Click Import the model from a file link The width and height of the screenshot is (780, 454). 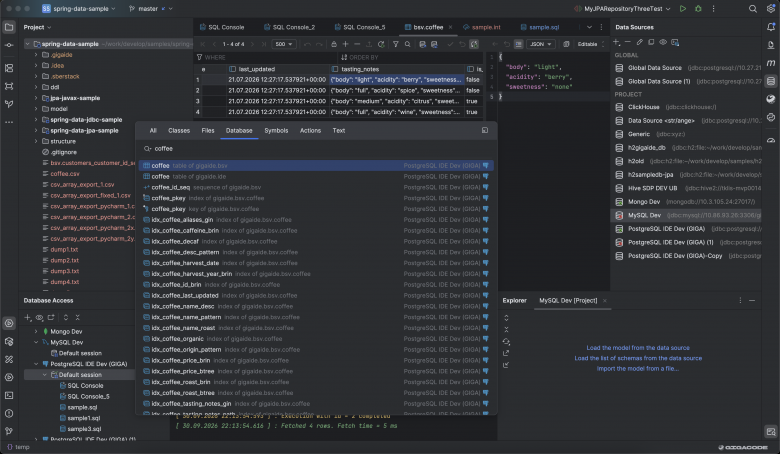638,368
